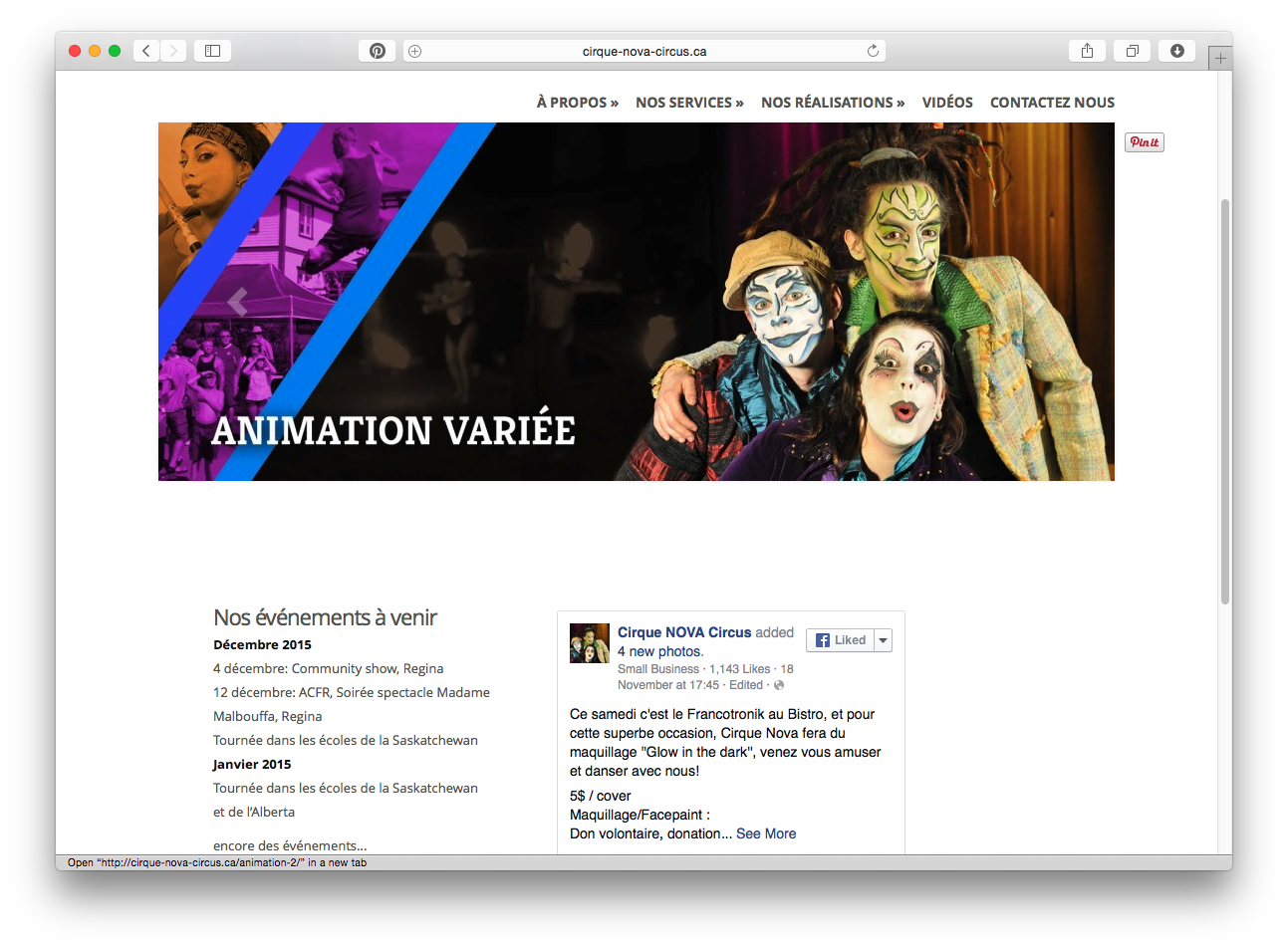Reload the page with the refresh icon
Viewport: 1288px width, 950px height.
(x=873, y=51)
